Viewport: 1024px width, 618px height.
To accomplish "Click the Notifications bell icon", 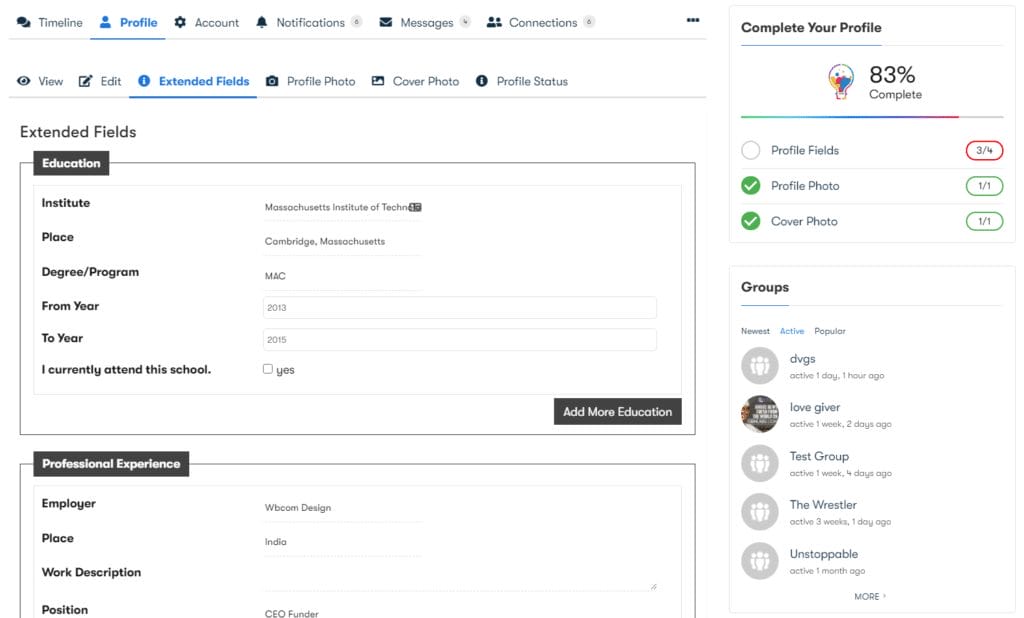I will 262,22.
